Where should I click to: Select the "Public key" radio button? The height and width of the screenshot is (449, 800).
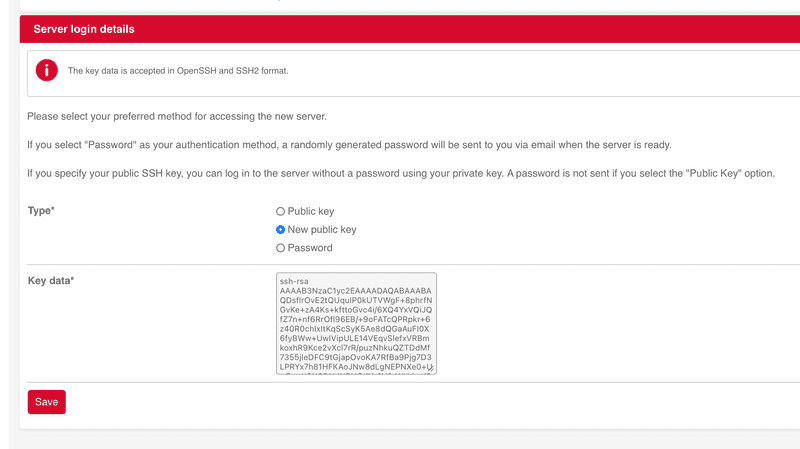point(281,212)
